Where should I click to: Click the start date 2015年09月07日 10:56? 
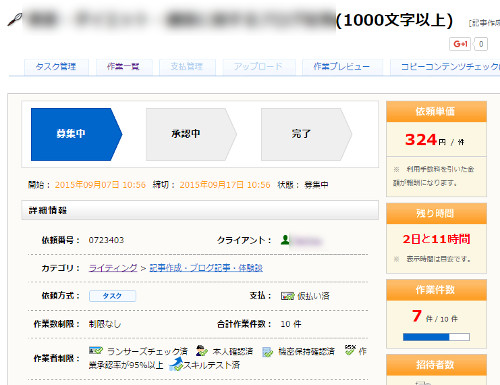pyautogui.click(x=100, y=185)
